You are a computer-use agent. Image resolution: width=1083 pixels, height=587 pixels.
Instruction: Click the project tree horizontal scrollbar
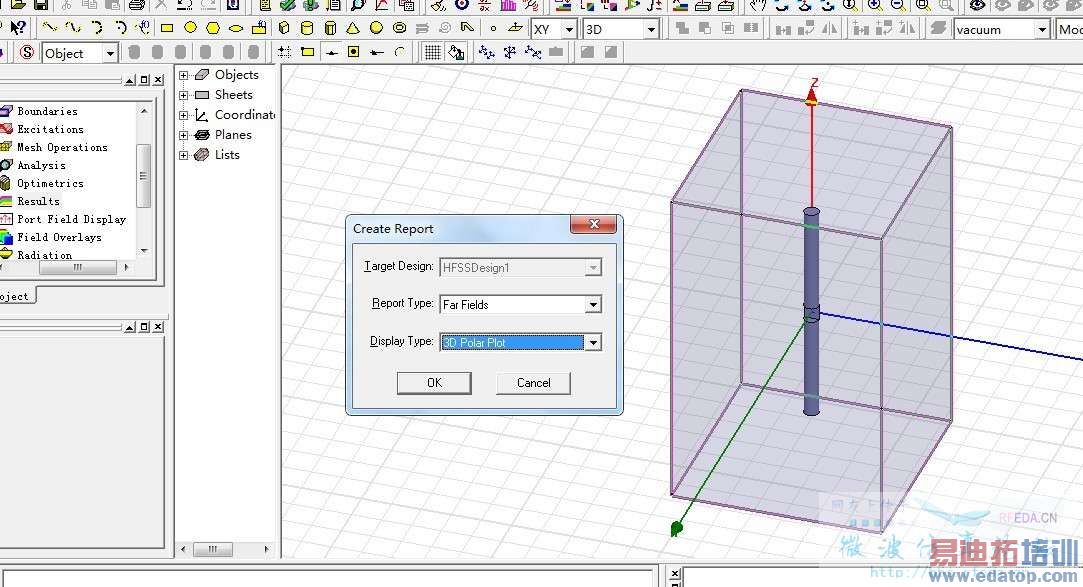tap(77, 267)
